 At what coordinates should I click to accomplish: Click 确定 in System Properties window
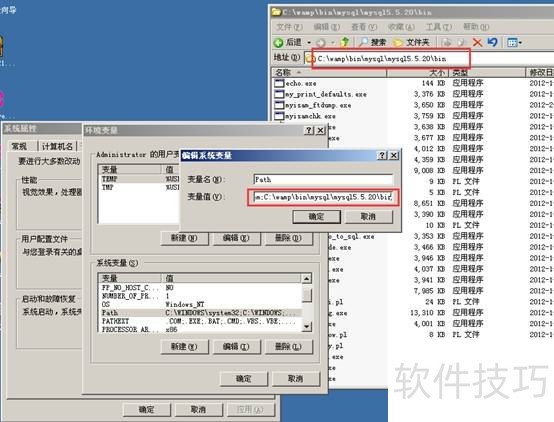[147, 410]
